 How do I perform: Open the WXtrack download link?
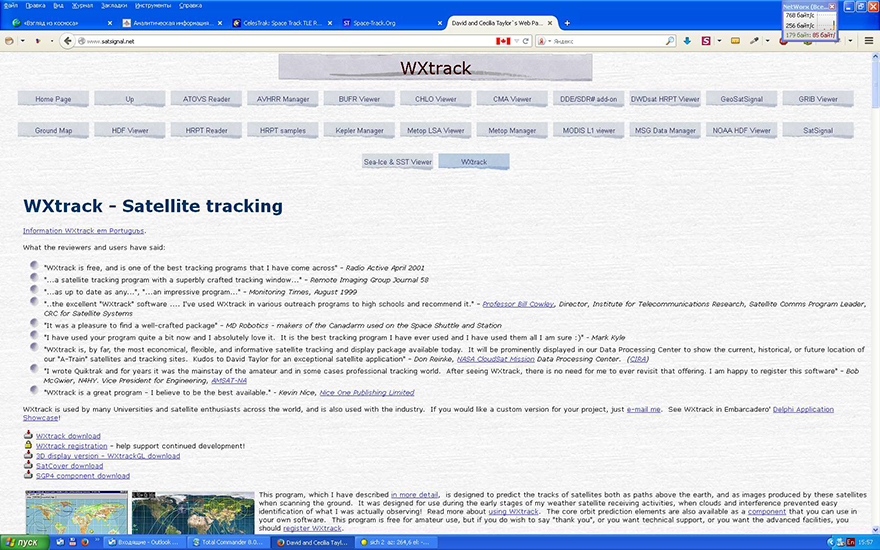pos(68,436)
